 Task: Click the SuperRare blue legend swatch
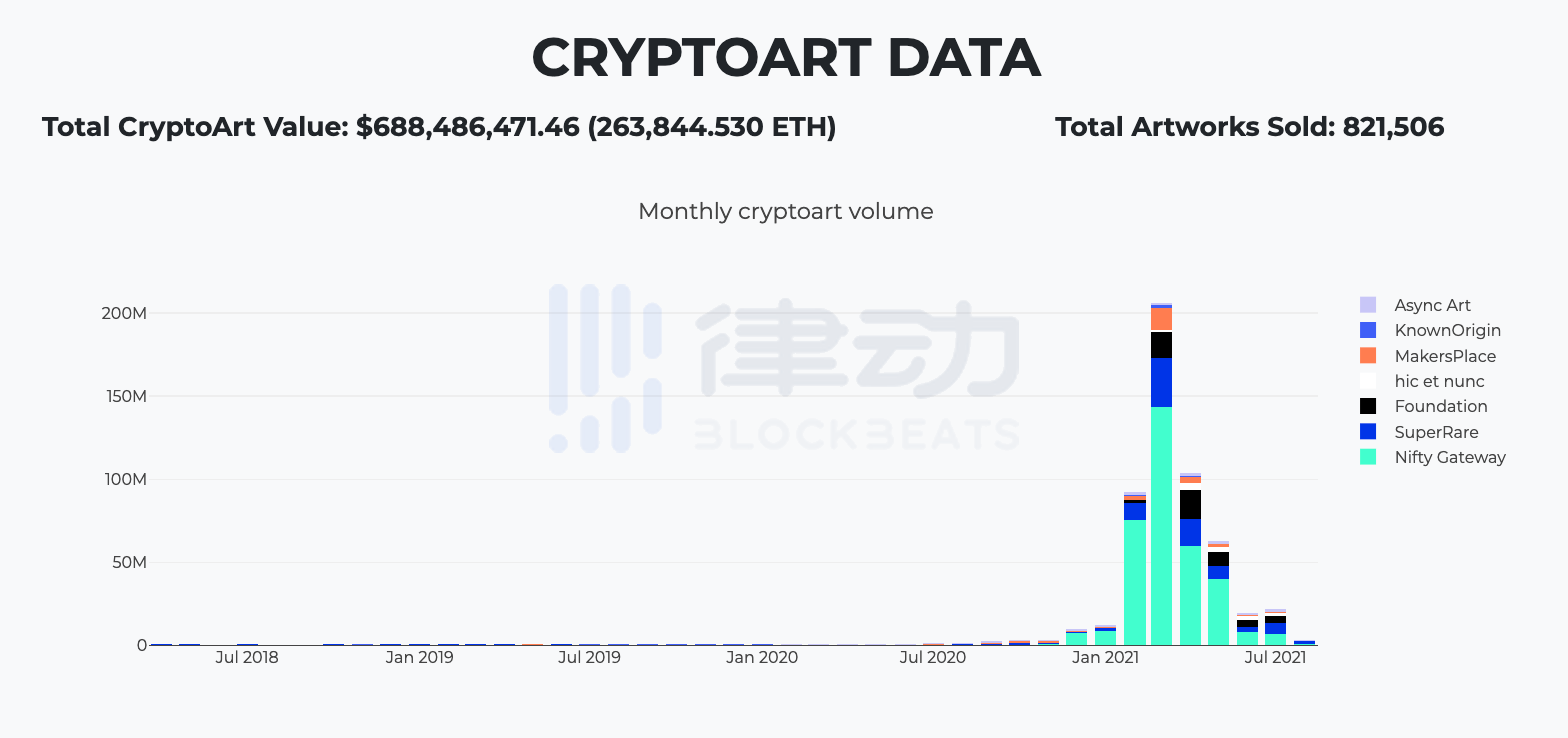click(1368, 432)
